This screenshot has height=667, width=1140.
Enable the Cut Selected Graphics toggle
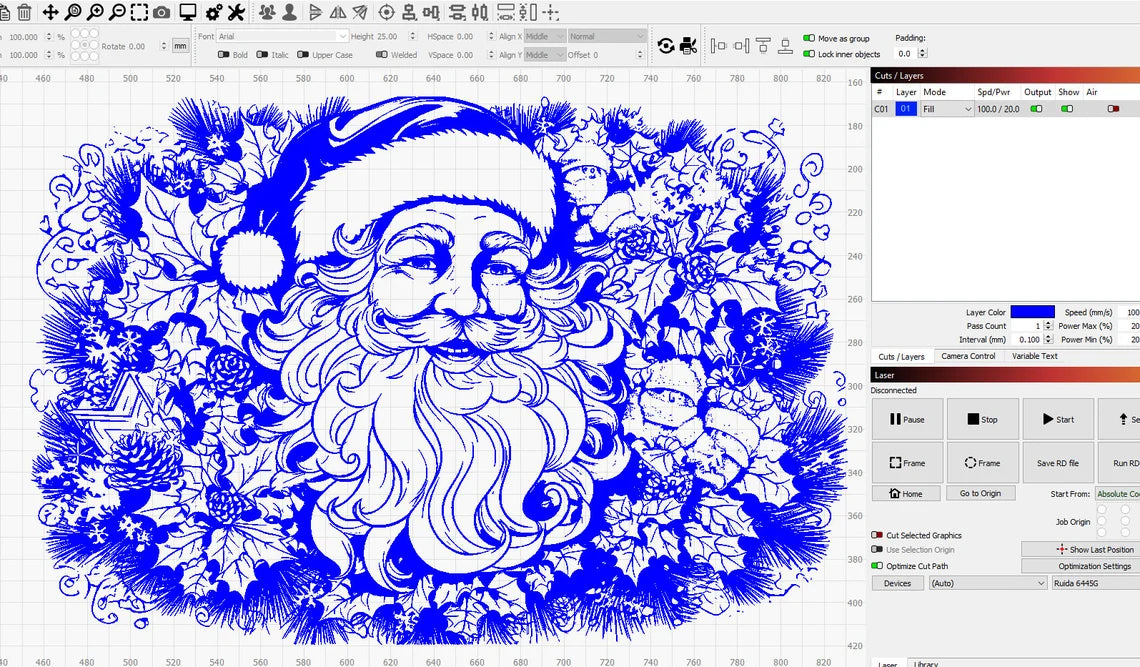point(877,535)
